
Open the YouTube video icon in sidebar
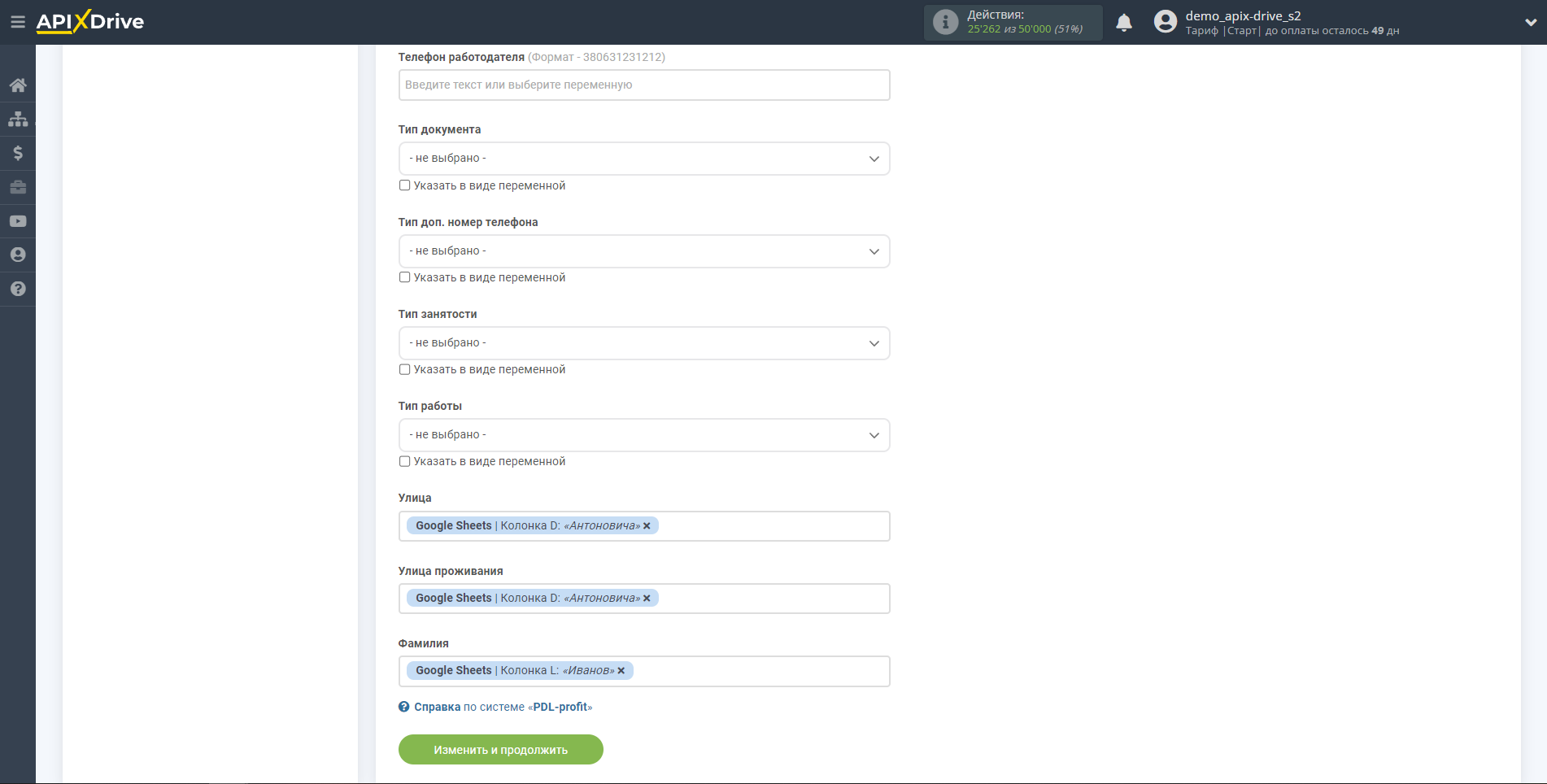[x=18, y=221]
